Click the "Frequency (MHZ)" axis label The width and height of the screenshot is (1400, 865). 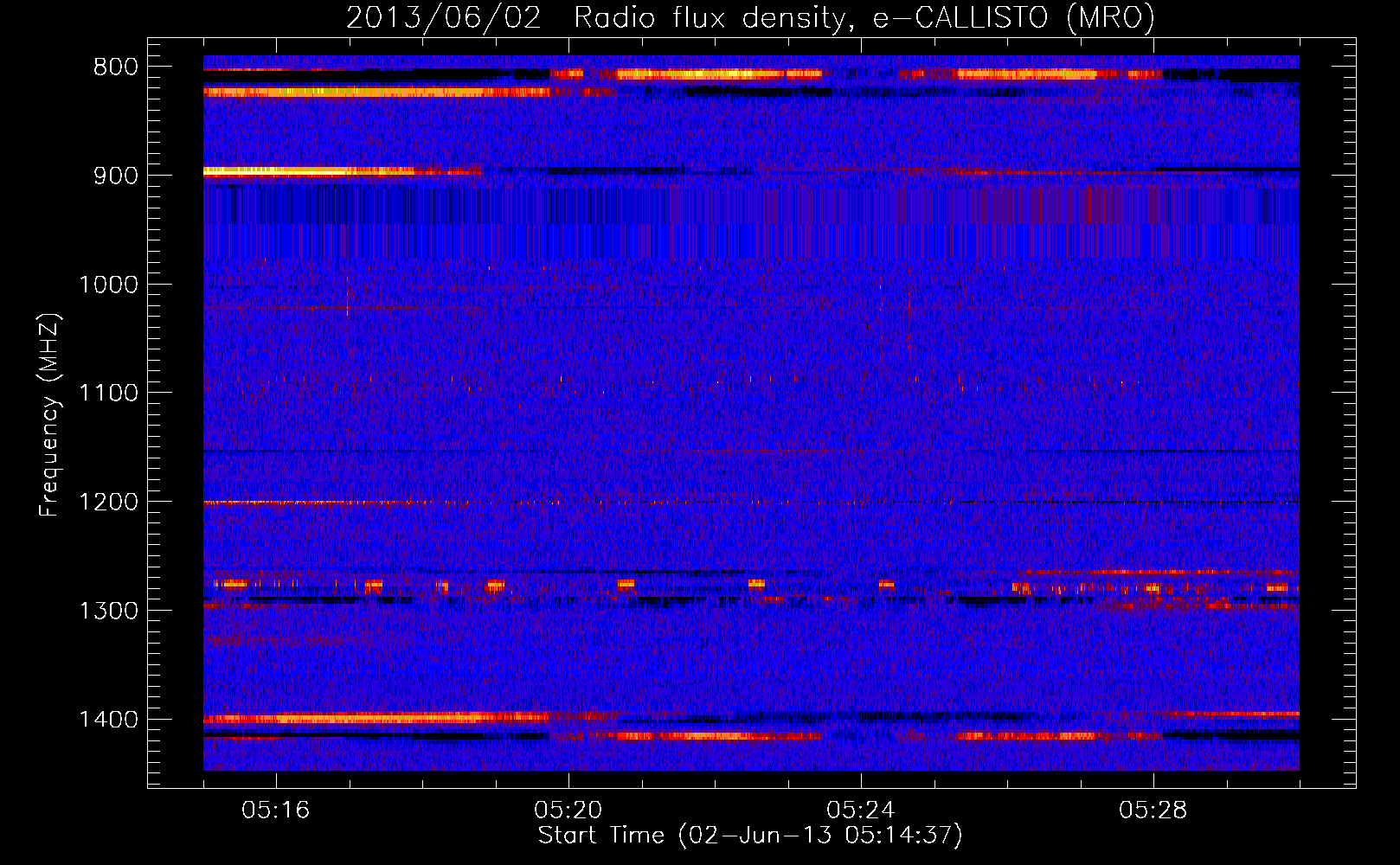[x=50, y=414]
